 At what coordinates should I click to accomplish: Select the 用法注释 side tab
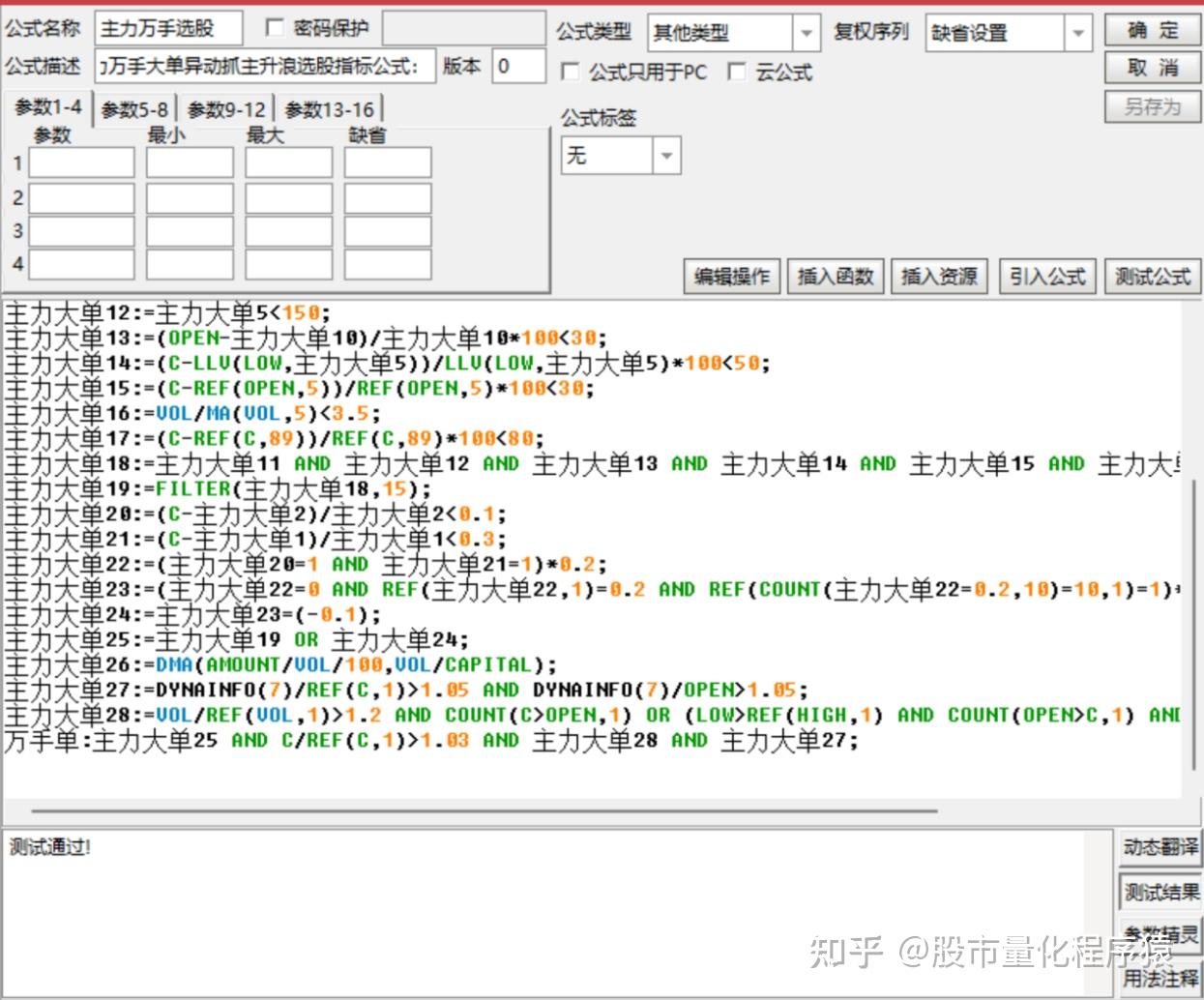pos(1160,978)
